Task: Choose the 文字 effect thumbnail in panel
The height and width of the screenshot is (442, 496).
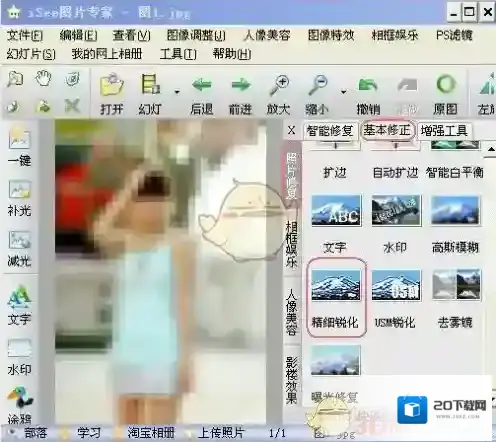Action: tap(336, 211)
